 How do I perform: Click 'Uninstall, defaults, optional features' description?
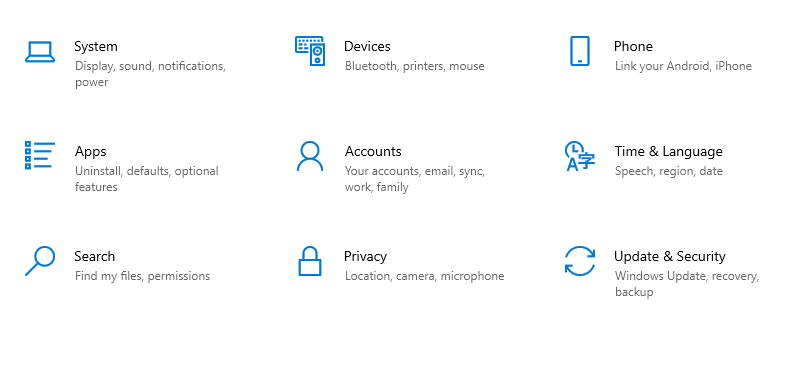point(147,179)
